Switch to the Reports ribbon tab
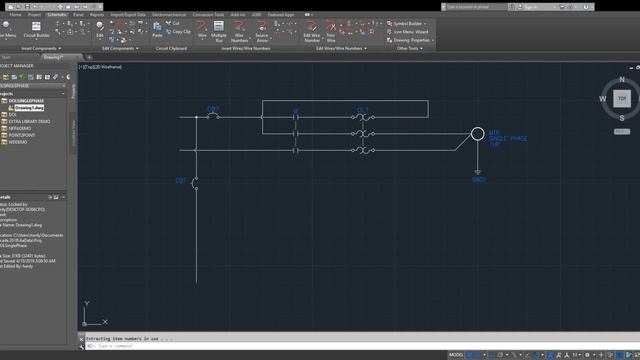This screenshot has width=640, height=360. (x=97, y=15)
